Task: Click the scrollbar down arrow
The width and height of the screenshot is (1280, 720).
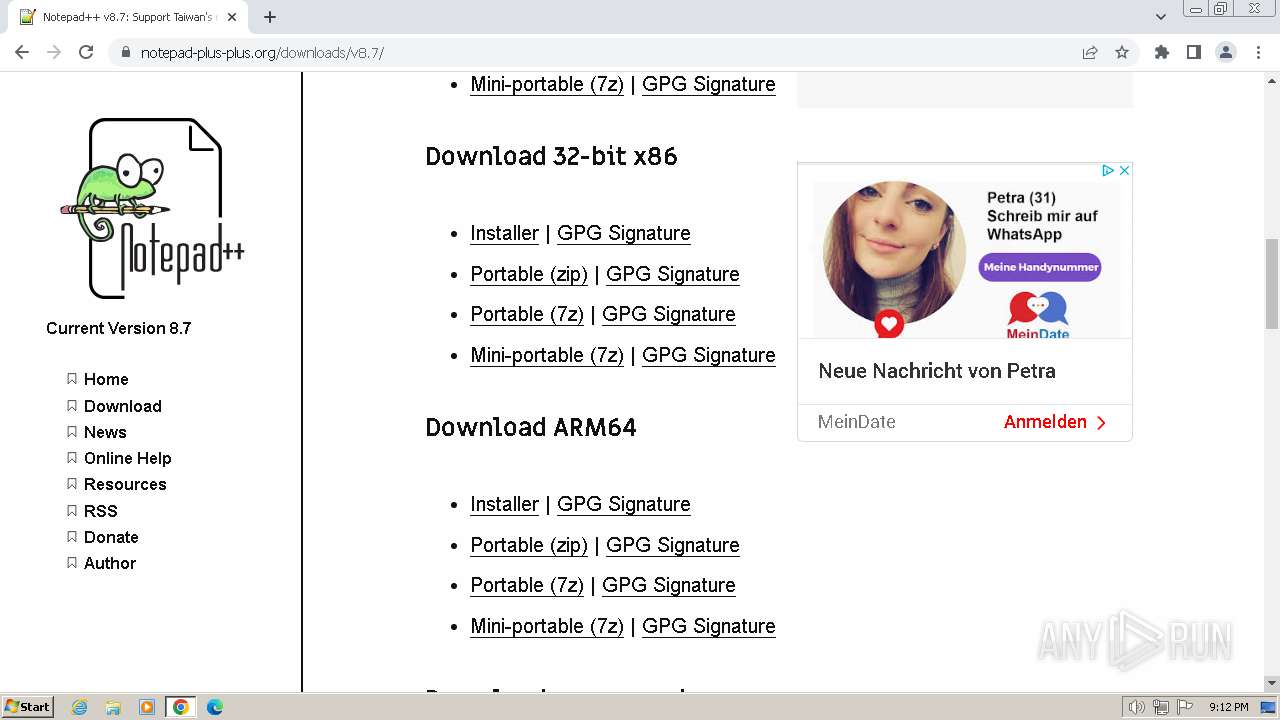Action: [1271, 684]
